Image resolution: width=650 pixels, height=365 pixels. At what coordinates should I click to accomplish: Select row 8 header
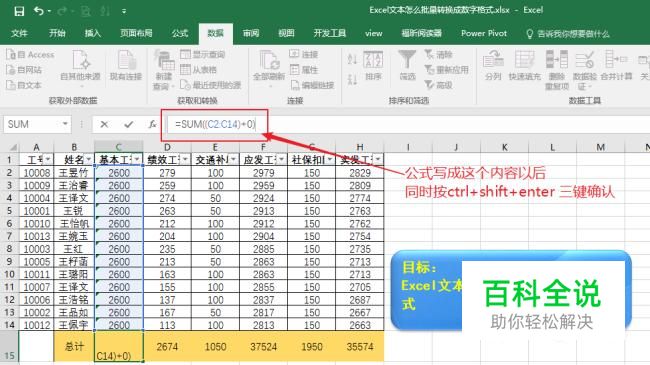click(9, 249)
